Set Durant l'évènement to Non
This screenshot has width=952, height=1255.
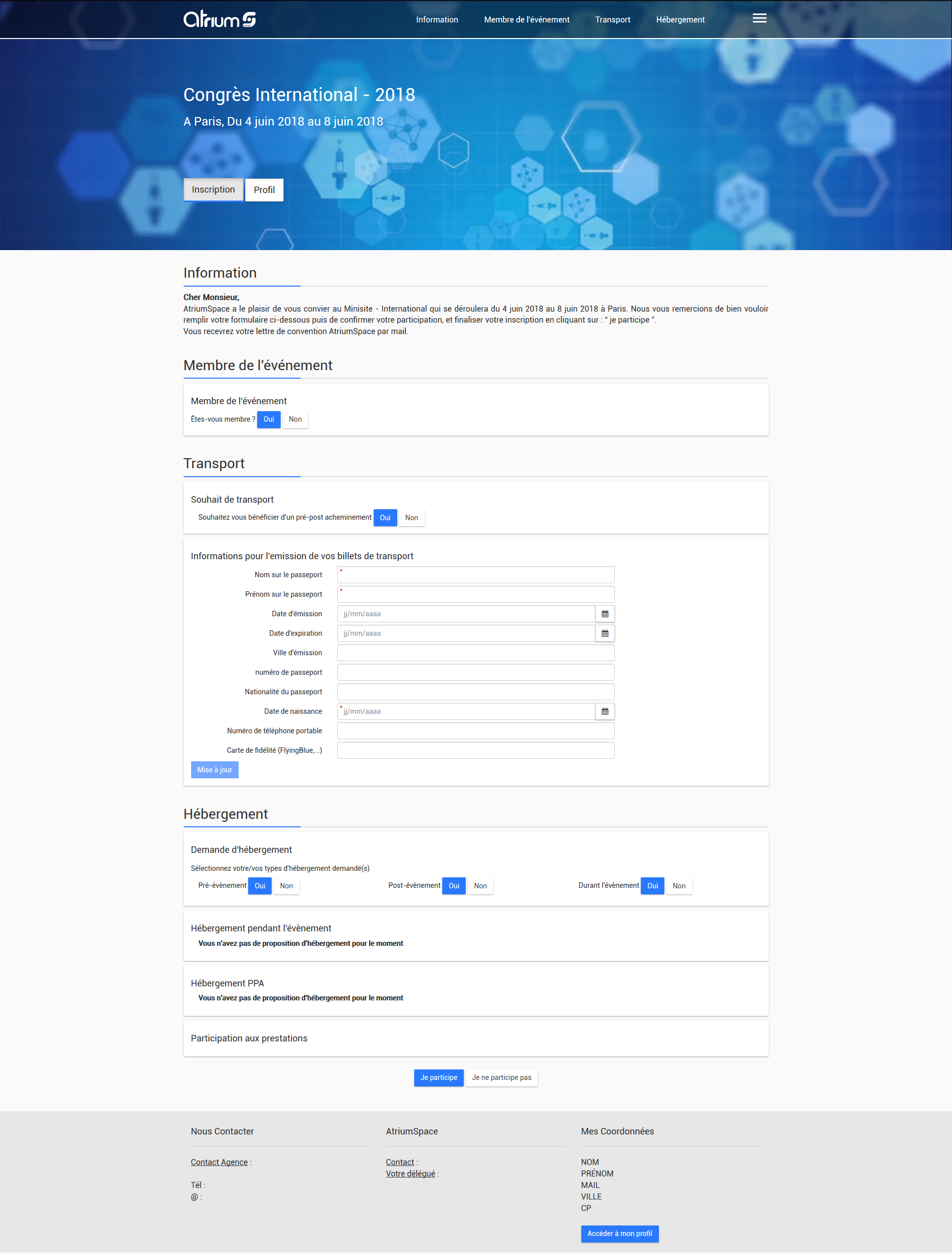678,886
